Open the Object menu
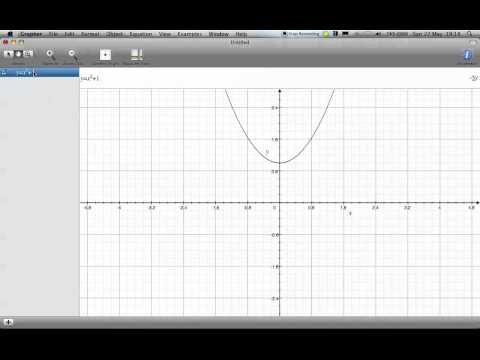This screenshot has width=480, height=360. tap(114, 34)
